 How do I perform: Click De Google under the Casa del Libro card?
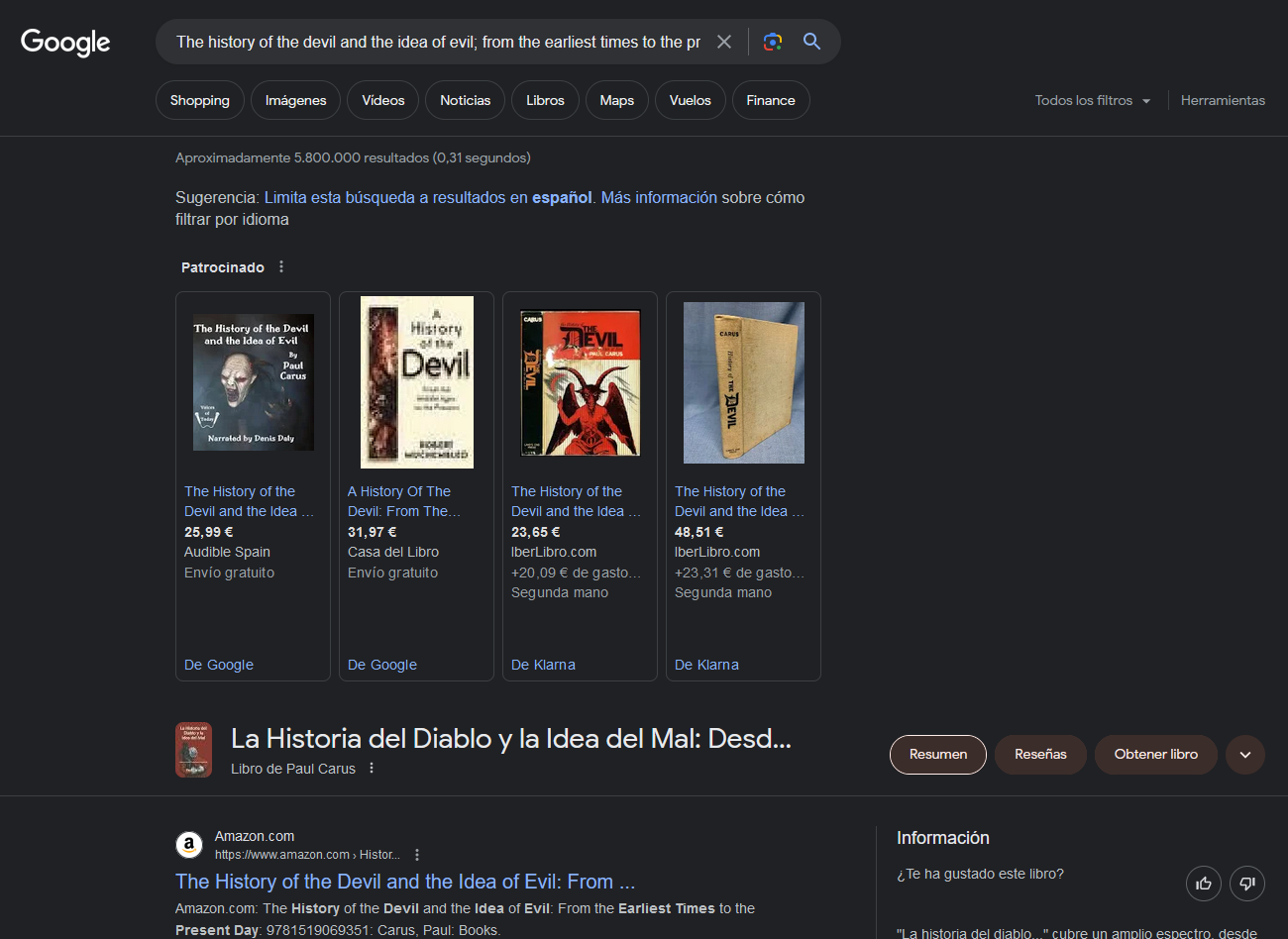382,665
